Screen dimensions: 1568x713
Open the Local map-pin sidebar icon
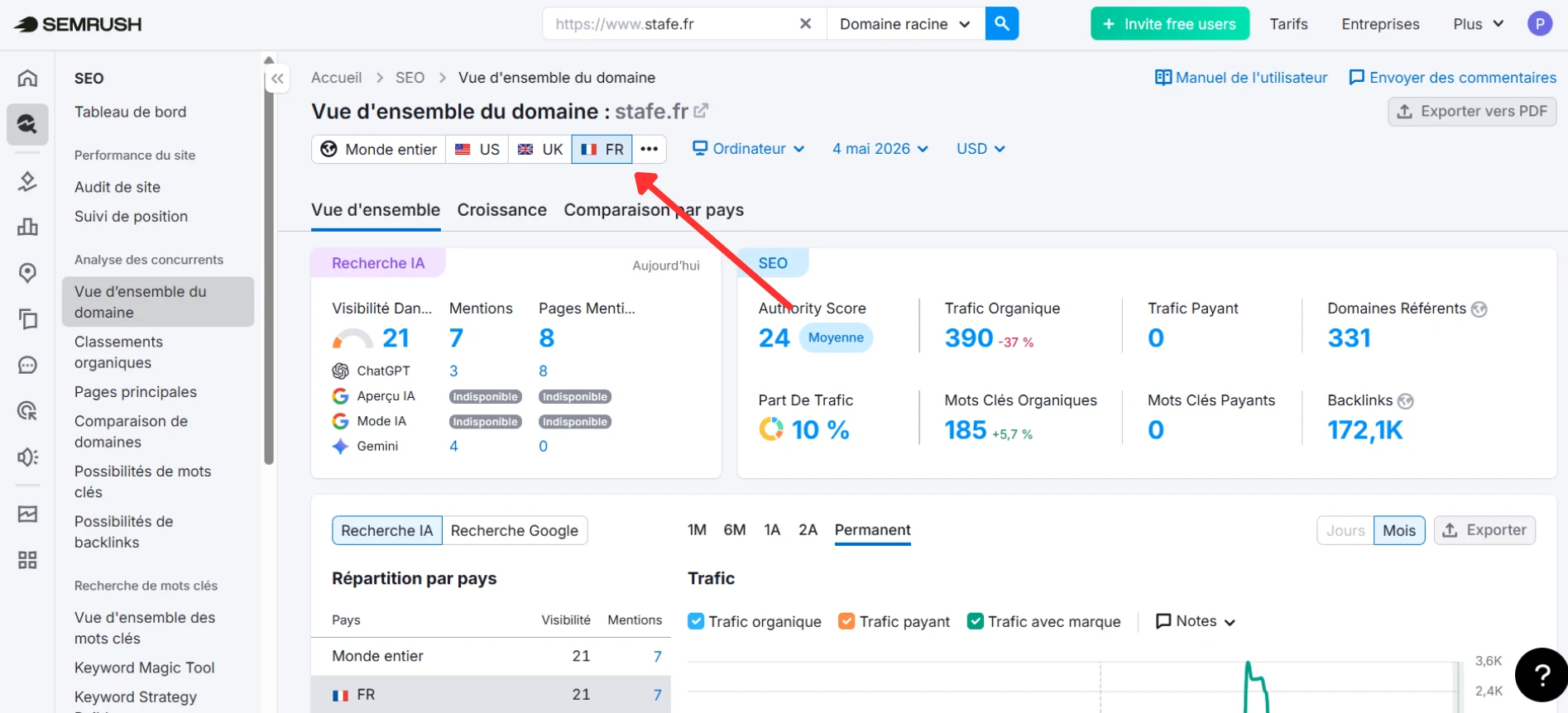[x=27, y=273]
